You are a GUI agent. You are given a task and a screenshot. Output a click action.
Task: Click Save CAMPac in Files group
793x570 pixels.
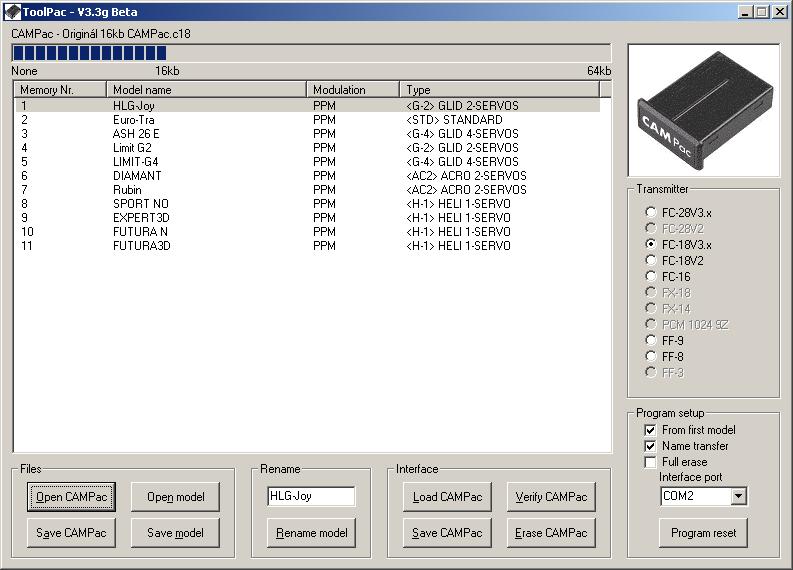(x=71, y=533)
